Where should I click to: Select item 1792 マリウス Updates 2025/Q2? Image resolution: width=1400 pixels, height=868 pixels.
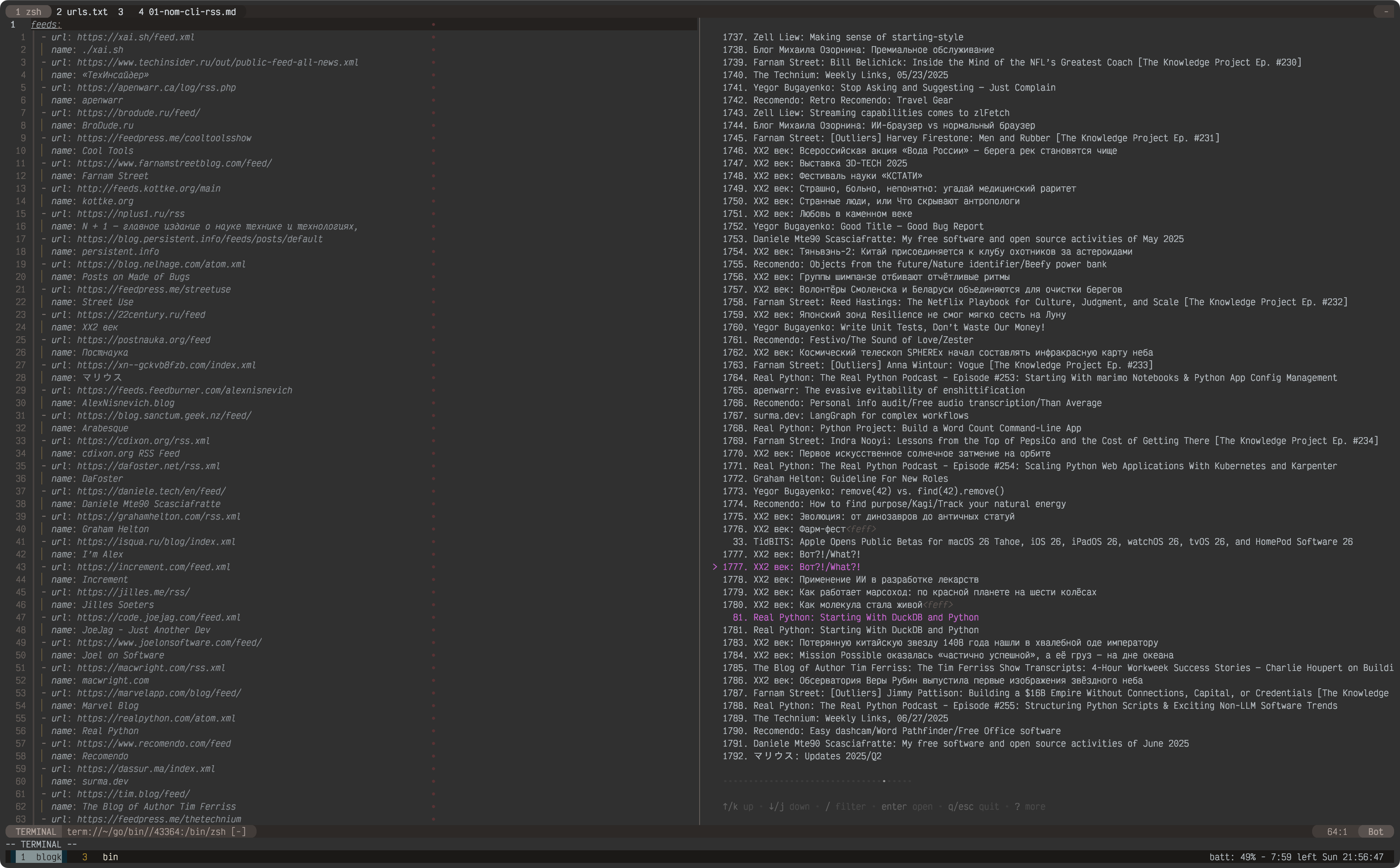click(x=802, y=756)
